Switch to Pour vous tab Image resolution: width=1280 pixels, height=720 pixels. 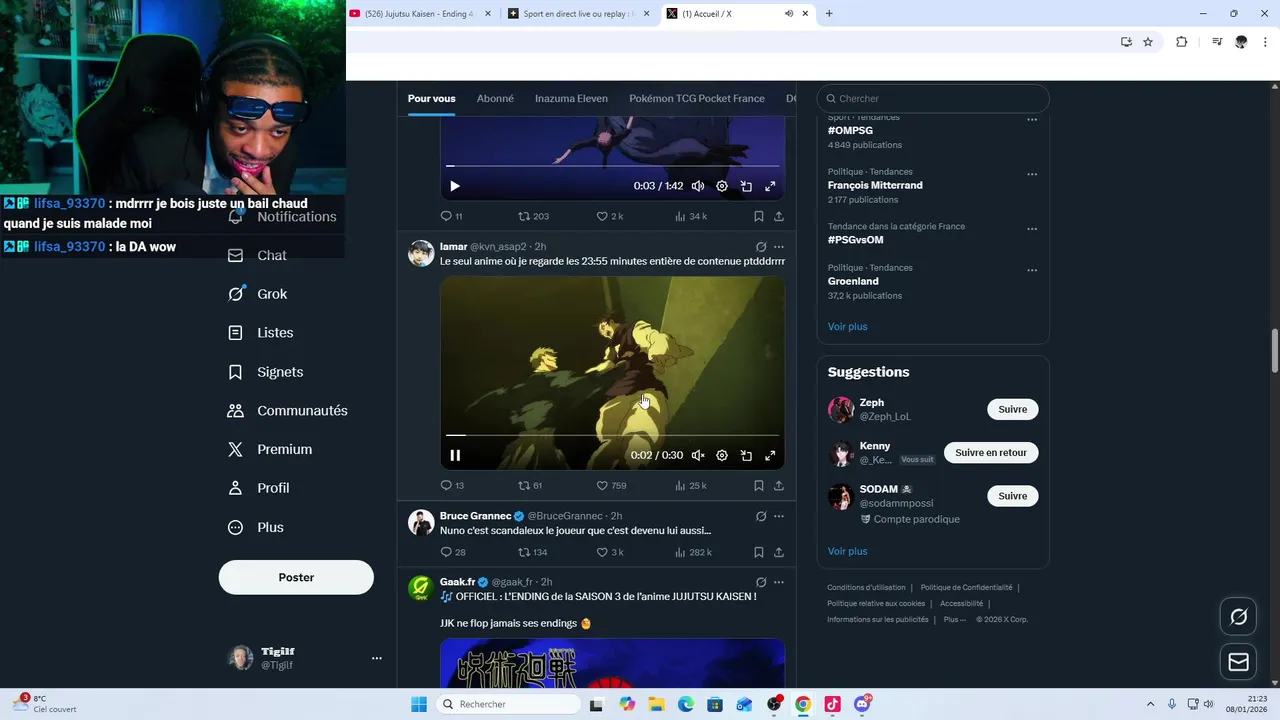[431, 98]
